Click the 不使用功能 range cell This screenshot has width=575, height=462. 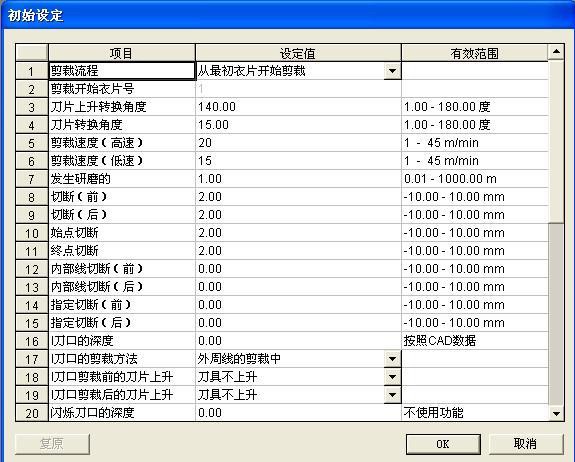click(475, 412)
